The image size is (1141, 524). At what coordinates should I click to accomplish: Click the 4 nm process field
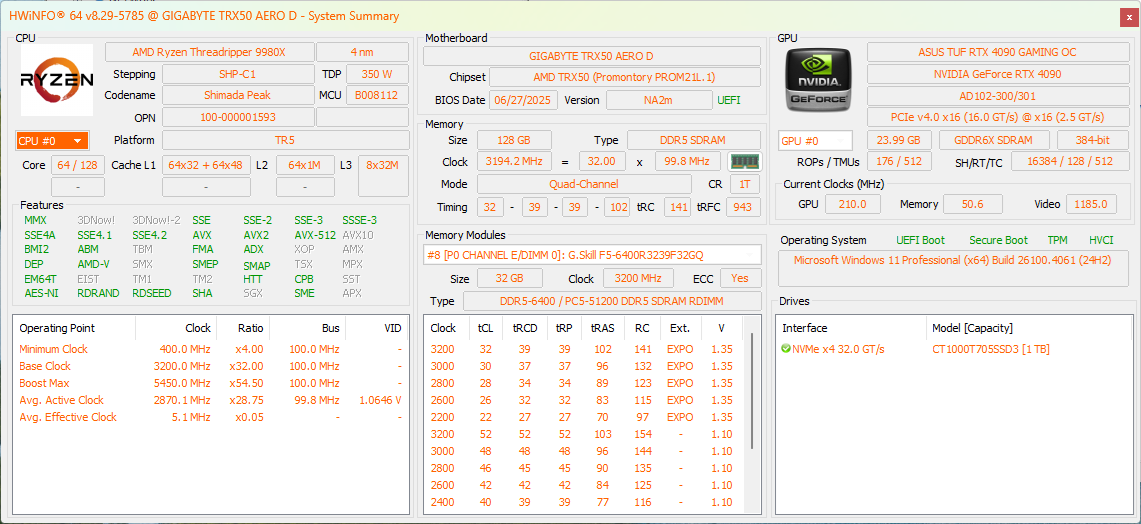tap(362, 52)
